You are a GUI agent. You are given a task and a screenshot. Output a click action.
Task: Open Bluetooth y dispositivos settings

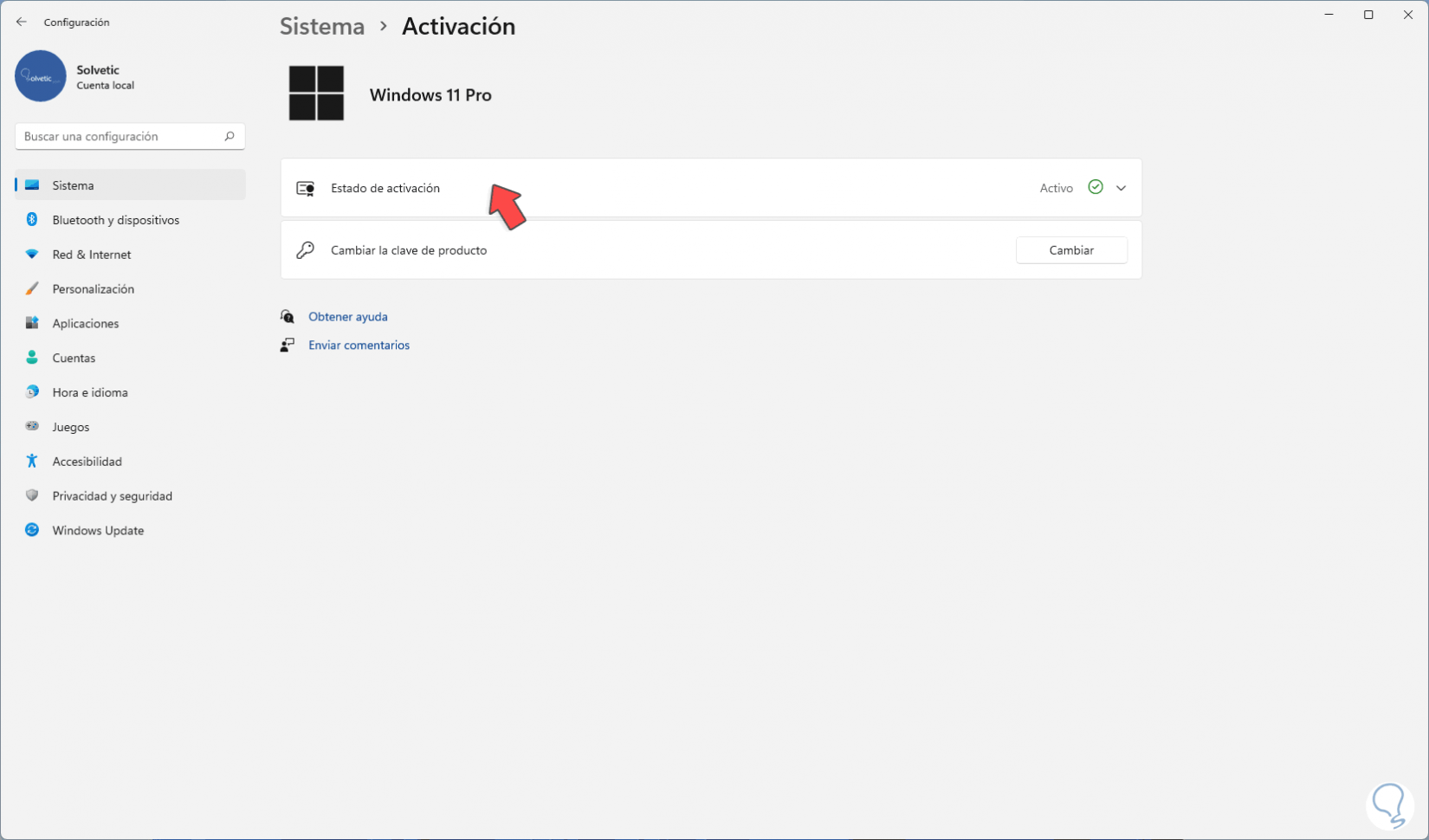click(131, 220)
